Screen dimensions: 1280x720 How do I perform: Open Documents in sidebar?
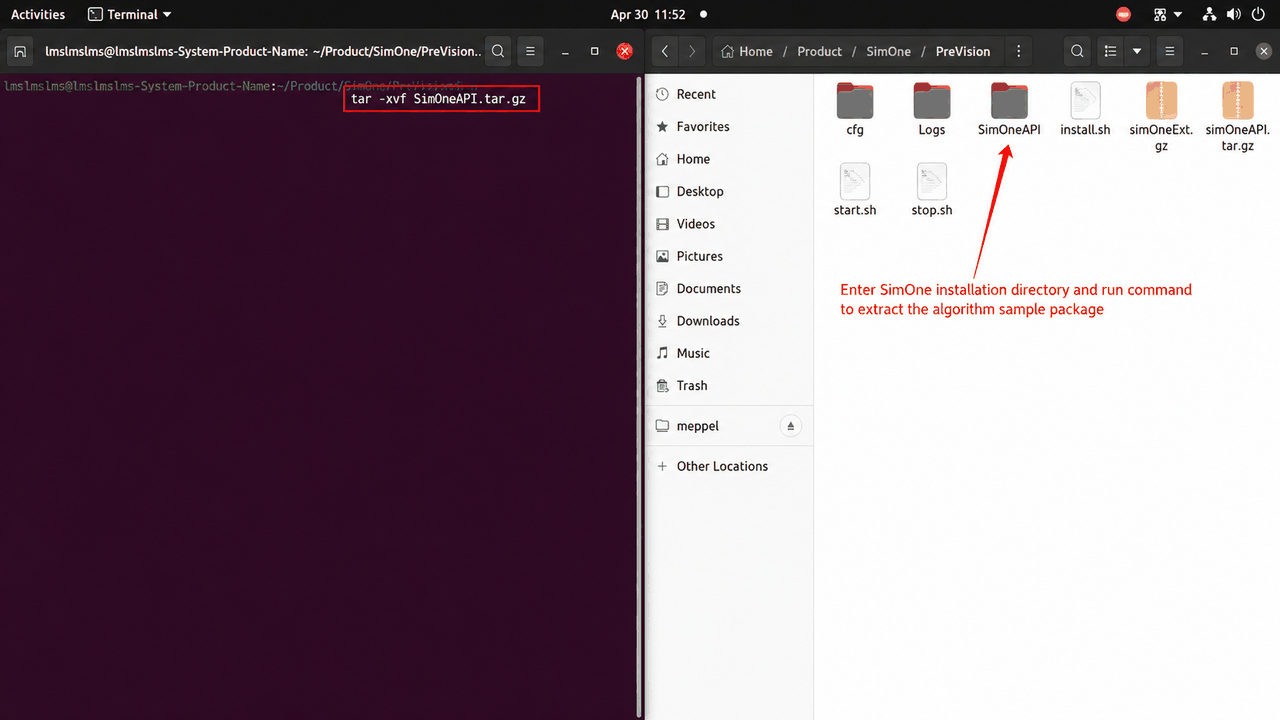(x=729, y=288)
